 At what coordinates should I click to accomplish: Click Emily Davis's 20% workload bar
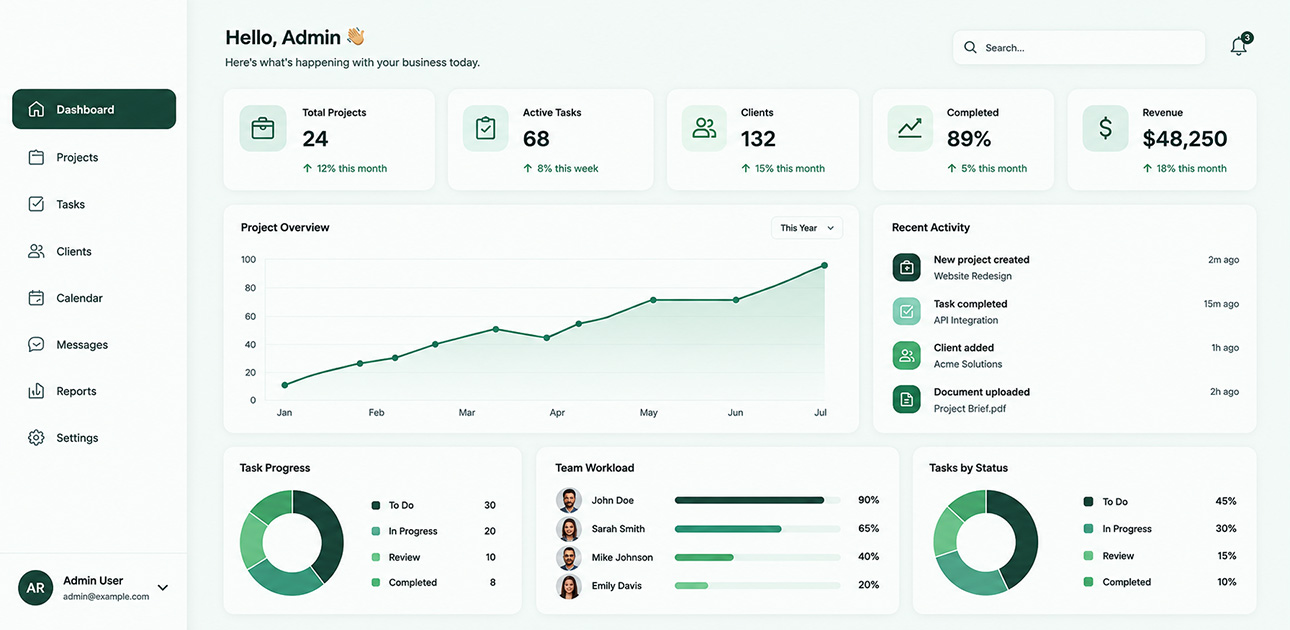[x=758, y=586]
